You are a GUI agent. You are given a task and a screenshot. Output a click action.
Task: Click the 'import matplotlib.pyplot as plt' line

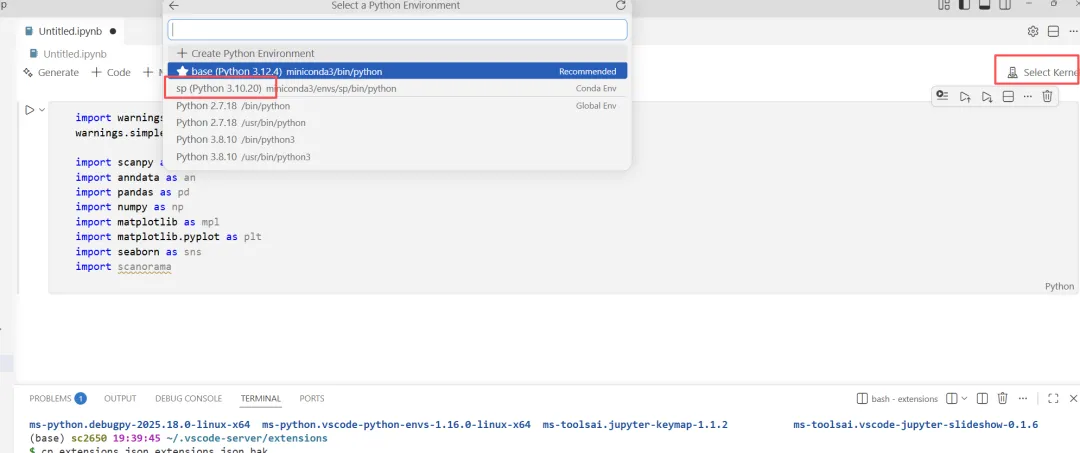click(169, 237)
